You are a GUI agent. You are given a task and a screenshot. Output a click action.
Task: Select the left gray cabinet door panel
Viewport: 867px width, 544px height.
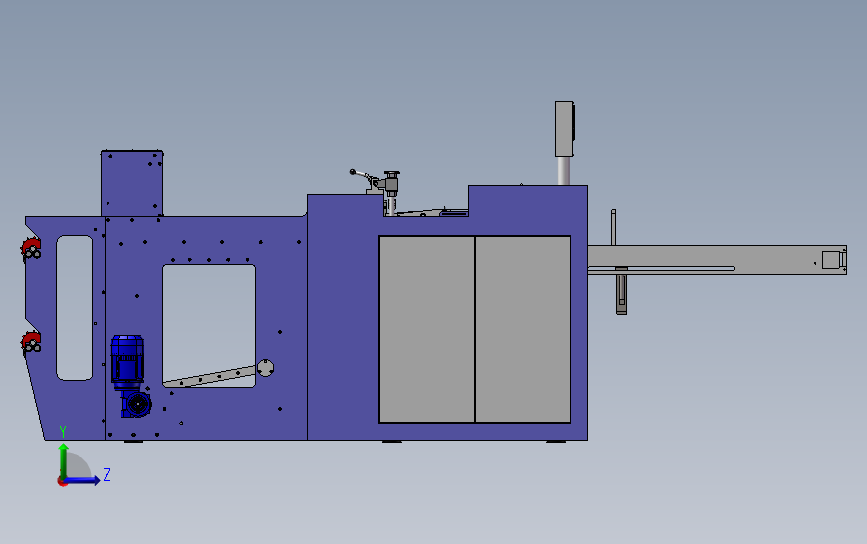[x=427, y=329]
